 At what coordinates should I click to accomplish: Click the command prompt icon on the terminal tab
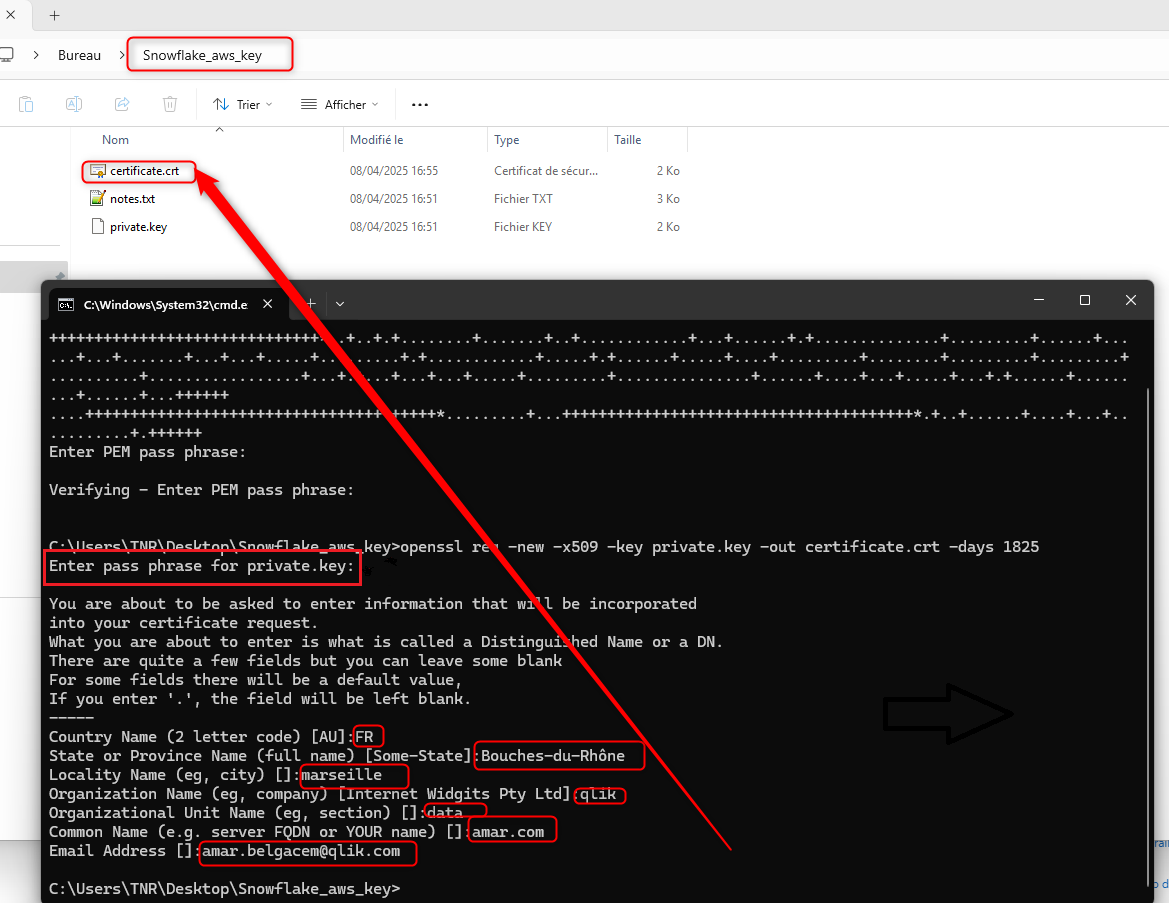66,302
